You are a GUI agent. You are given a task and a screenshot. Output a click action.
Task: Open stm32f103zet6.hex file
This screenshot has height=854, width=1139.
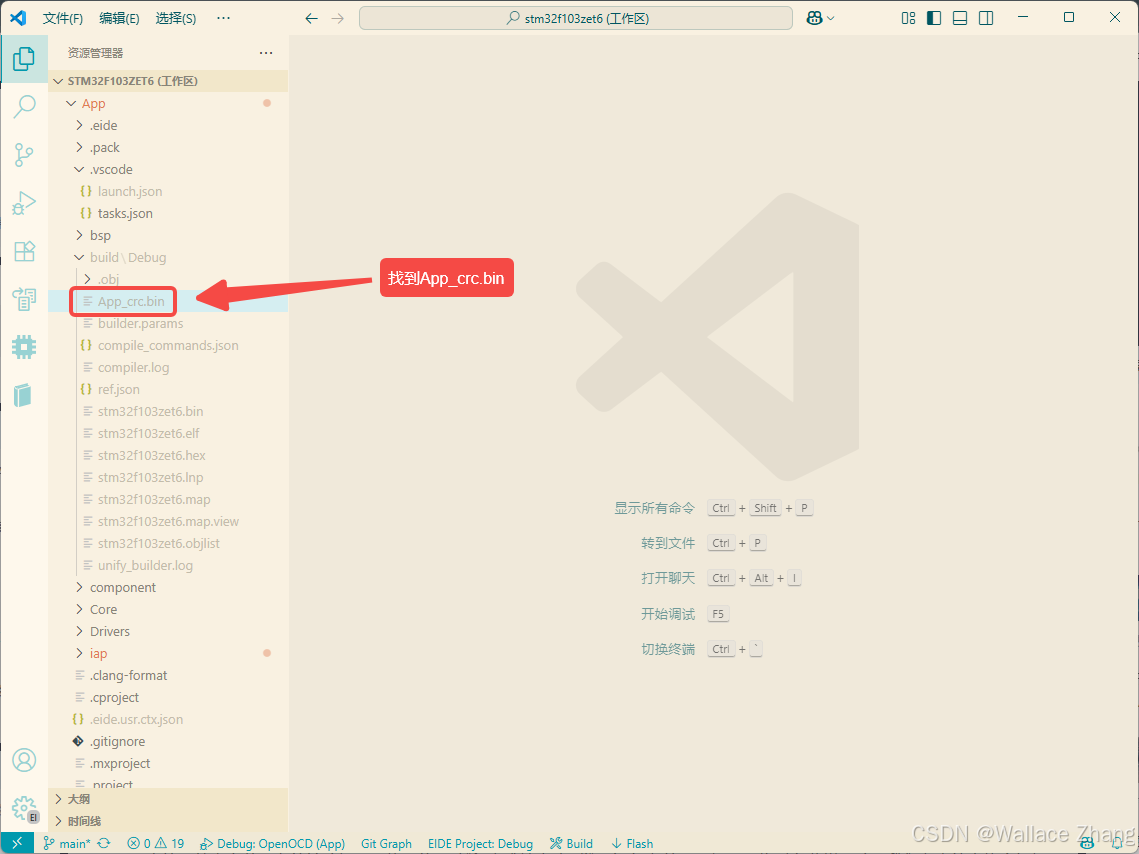coord(169,455)
